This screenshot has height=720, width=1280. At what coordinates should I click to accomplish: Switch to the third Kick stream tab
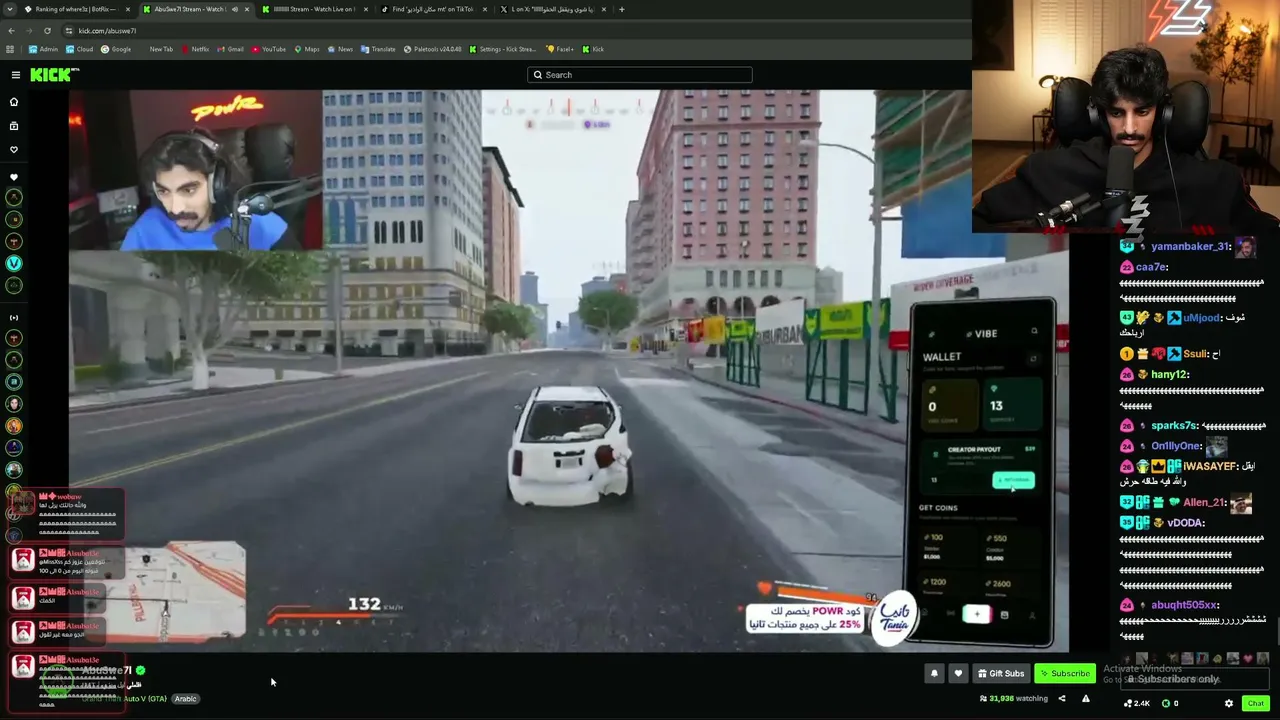[314, 9]
